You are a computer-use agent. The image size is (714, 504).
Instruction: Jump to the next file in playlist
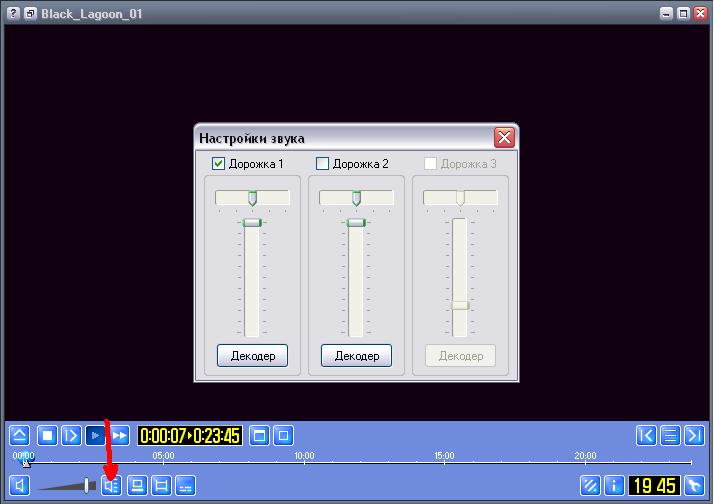pyautogui.click(x=694, y=436)
